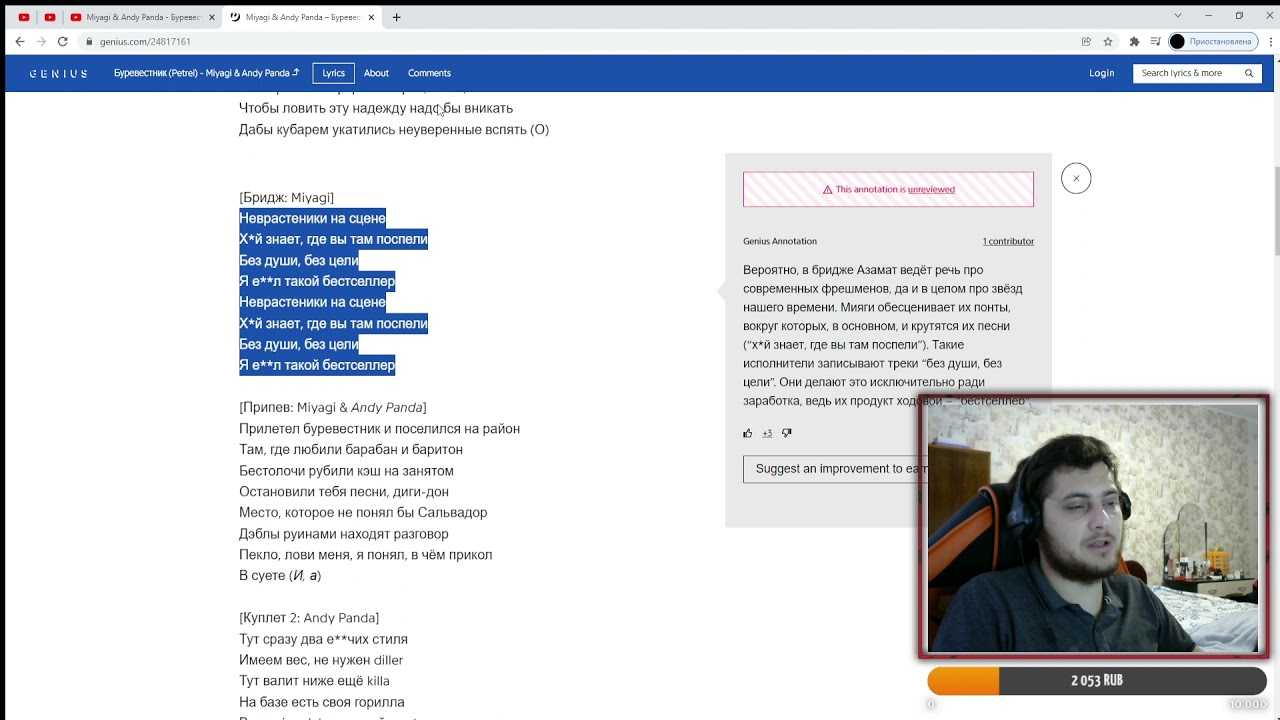Click the search magnifier icon
The height and width of the screenshot is (720, 1280).
[1249, 73]
